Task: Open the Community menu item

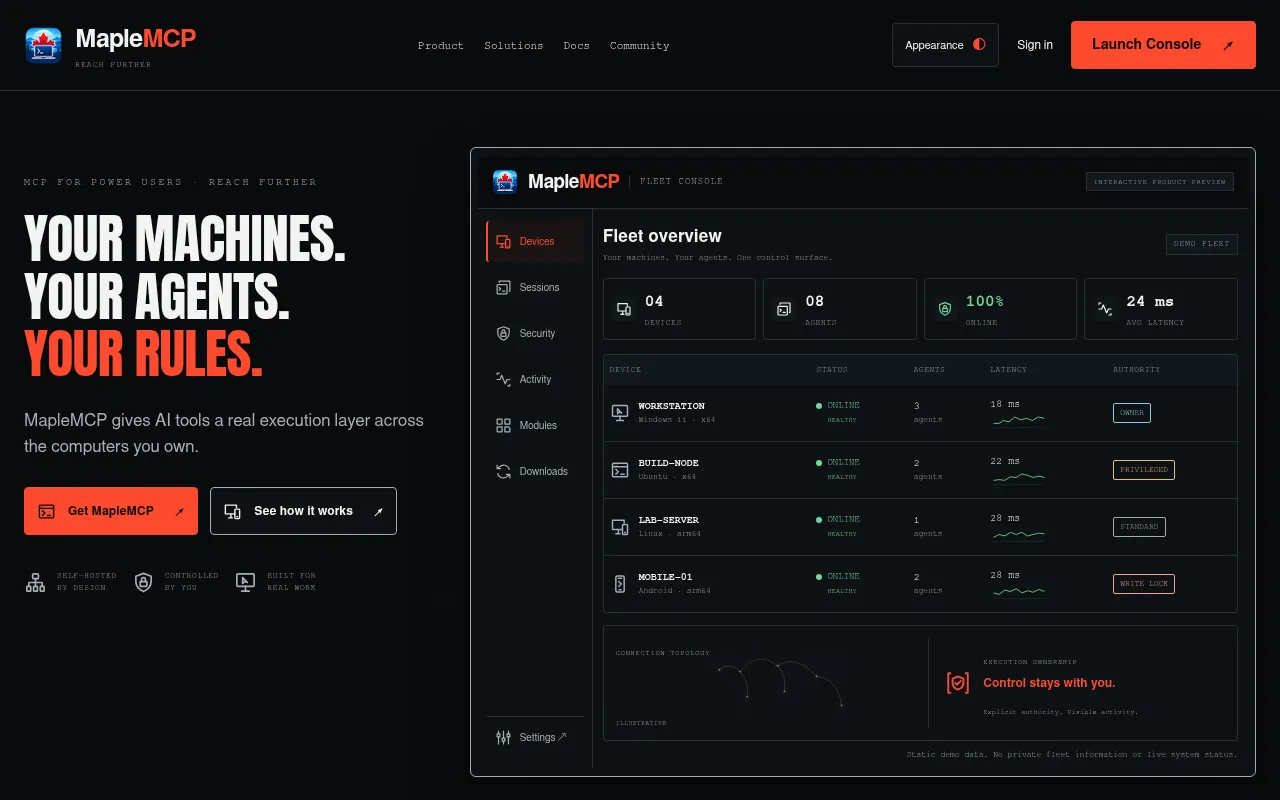Action: [640, 46]
